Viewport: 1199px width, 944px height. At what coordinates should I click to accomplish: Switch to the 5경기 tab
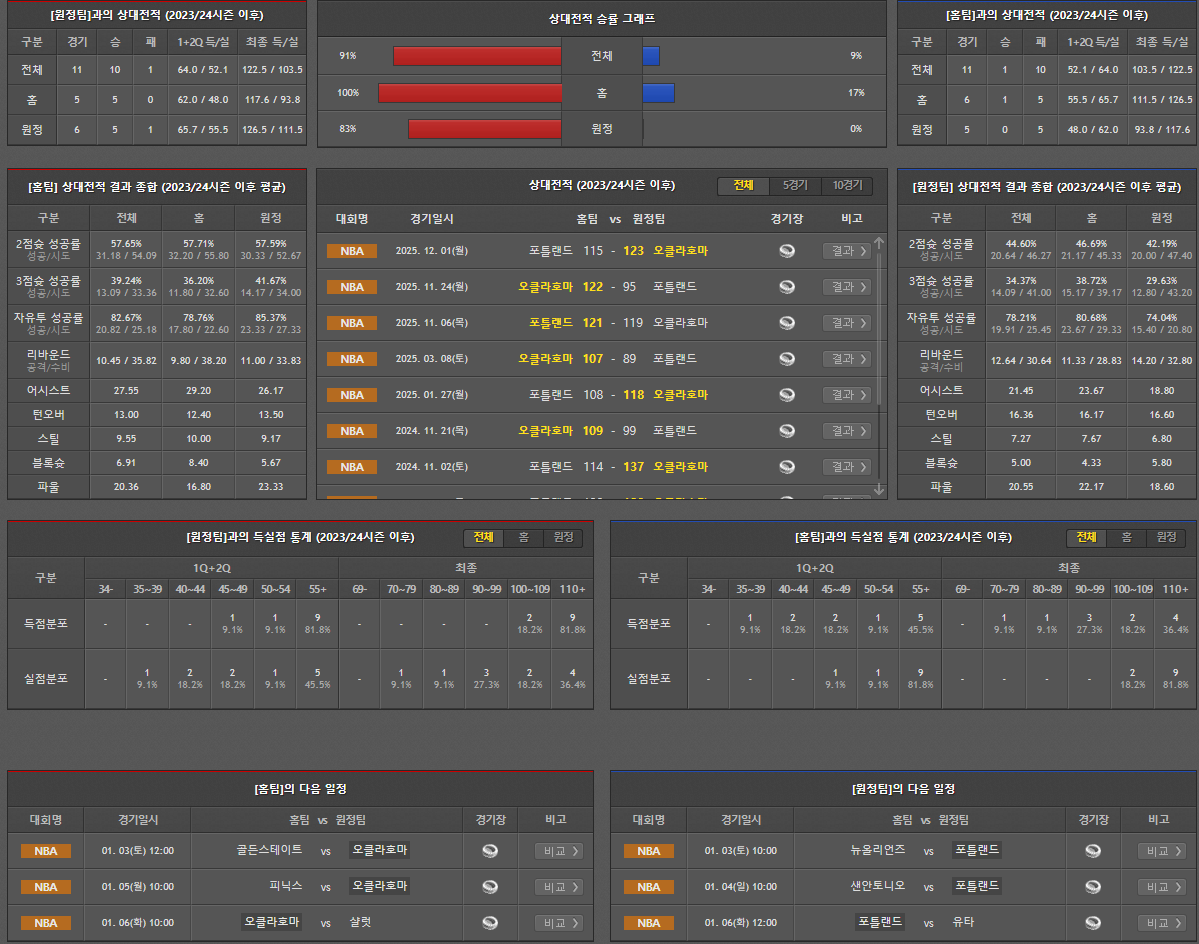795,186
